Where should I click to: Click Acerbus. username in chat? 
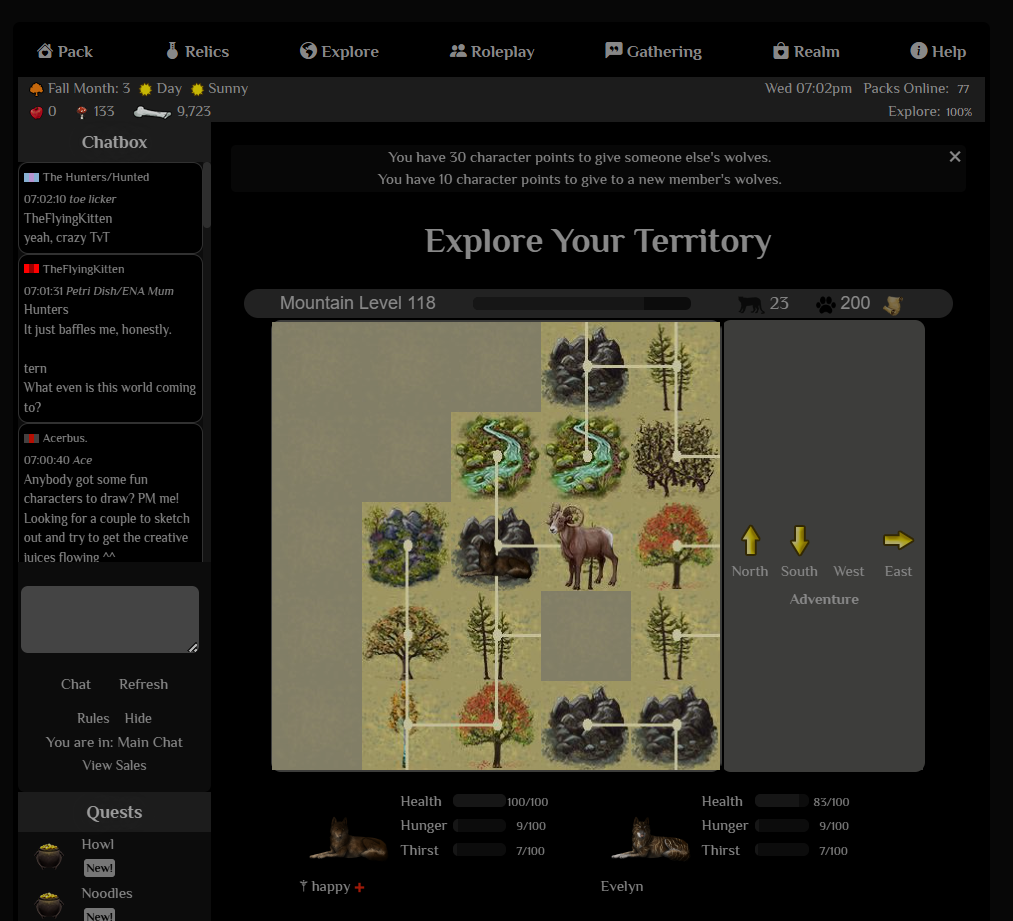(65, 438)
